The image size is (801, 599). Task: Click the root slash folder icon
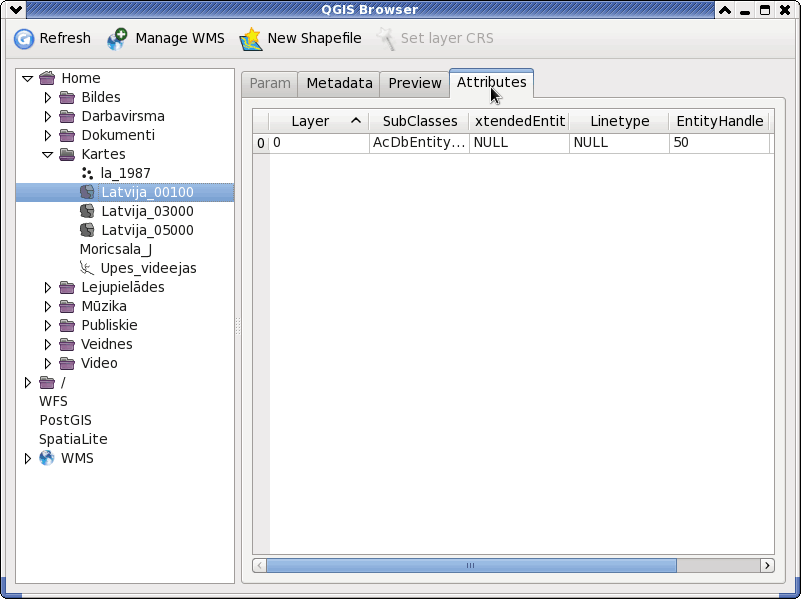[47, 382]
